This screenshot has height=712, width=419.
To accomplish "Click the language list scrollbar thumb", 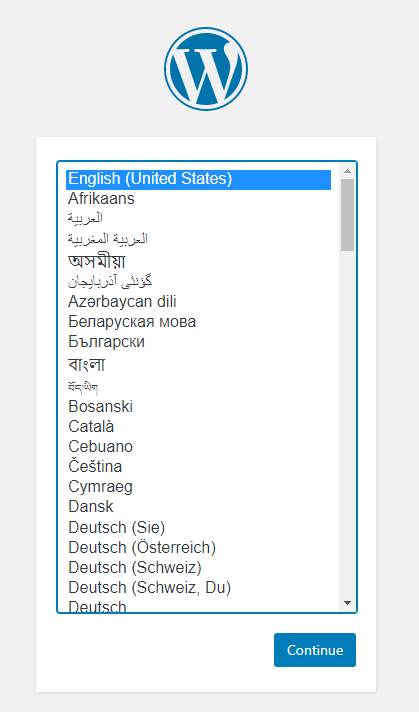I will tap(348, 214).
